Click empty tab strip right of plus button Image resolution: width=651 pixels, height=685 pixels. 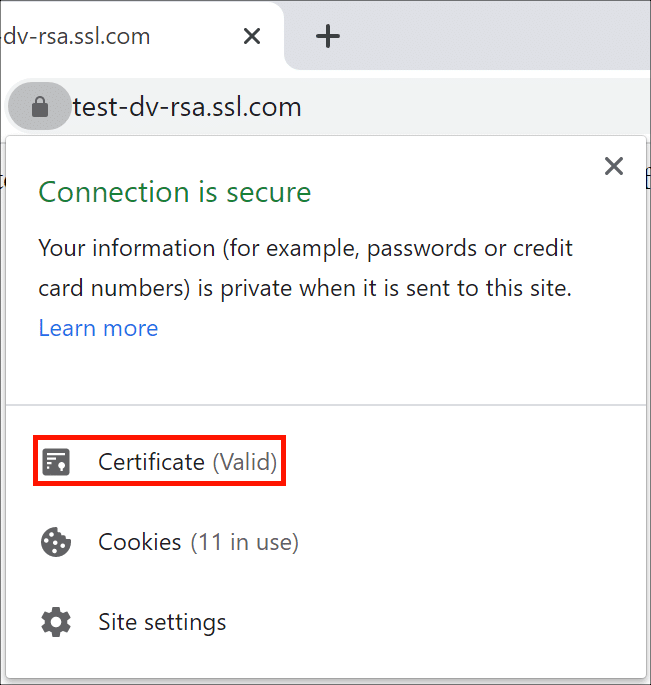point(500,37)
